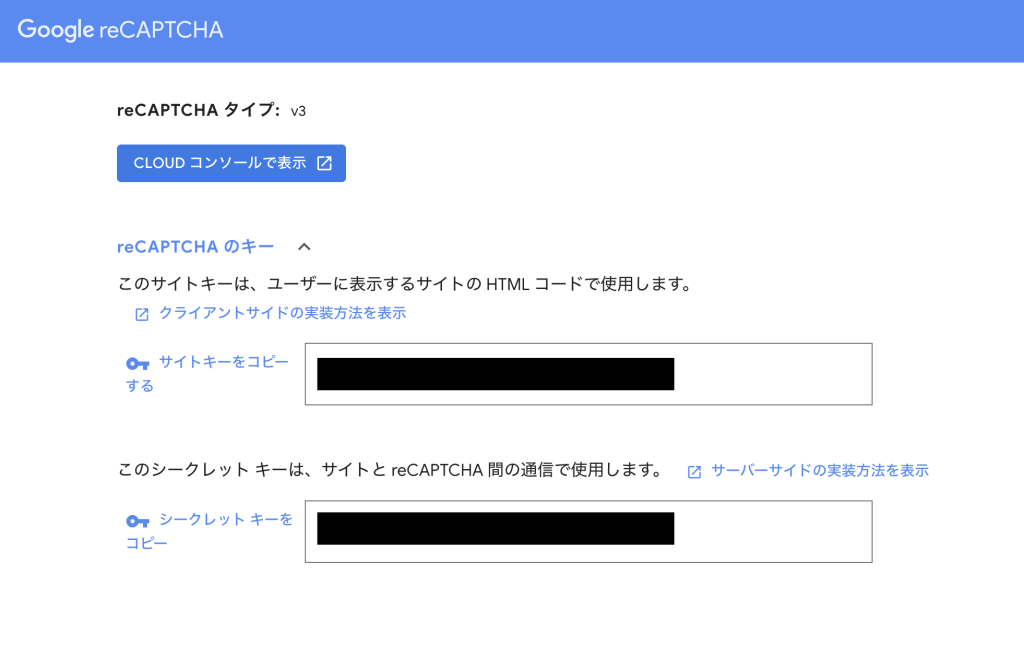Click the Google wordmark in the header
The width and height of the screenshot is (1024, 648).
pos(56,30)
